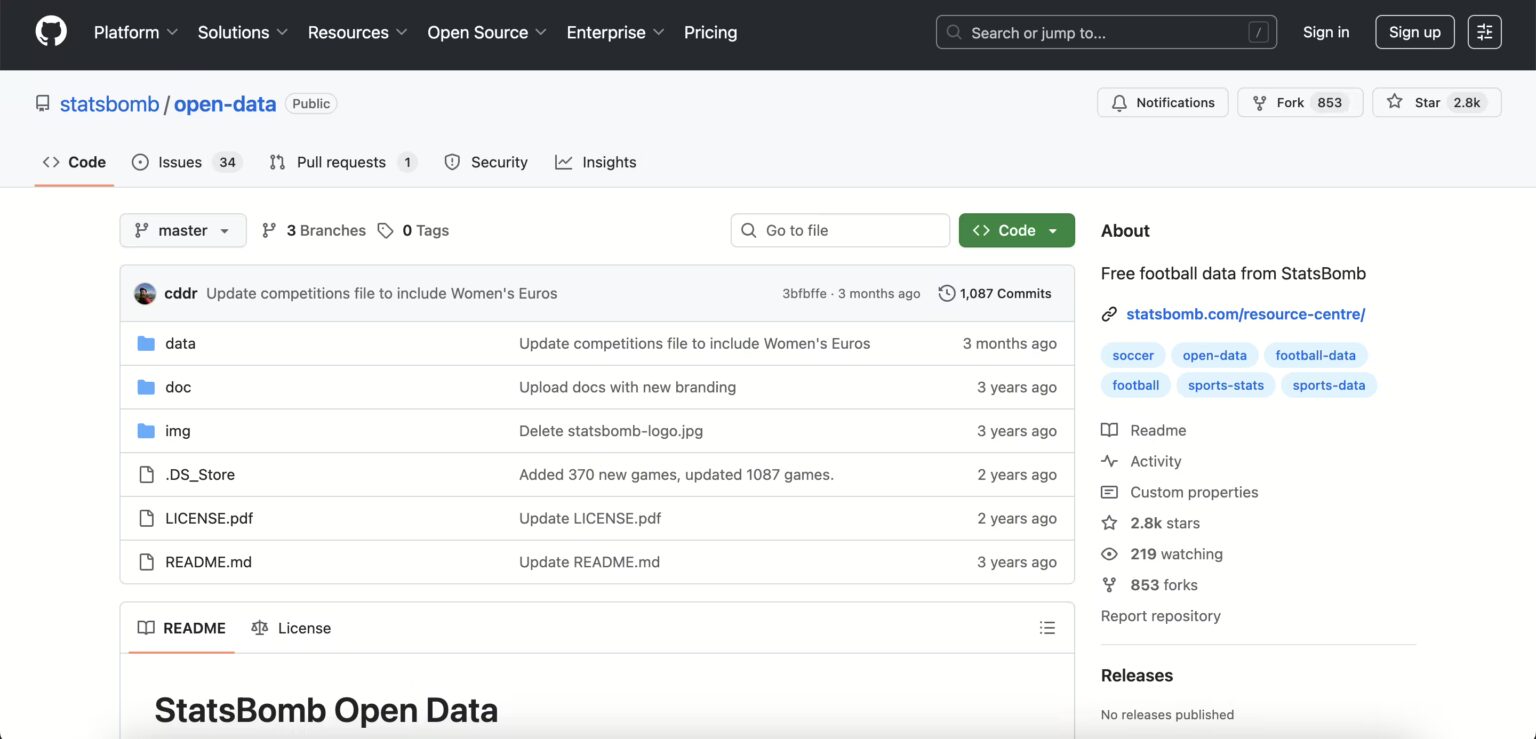Expand the green Code dropdown

tap(1016, 230)
